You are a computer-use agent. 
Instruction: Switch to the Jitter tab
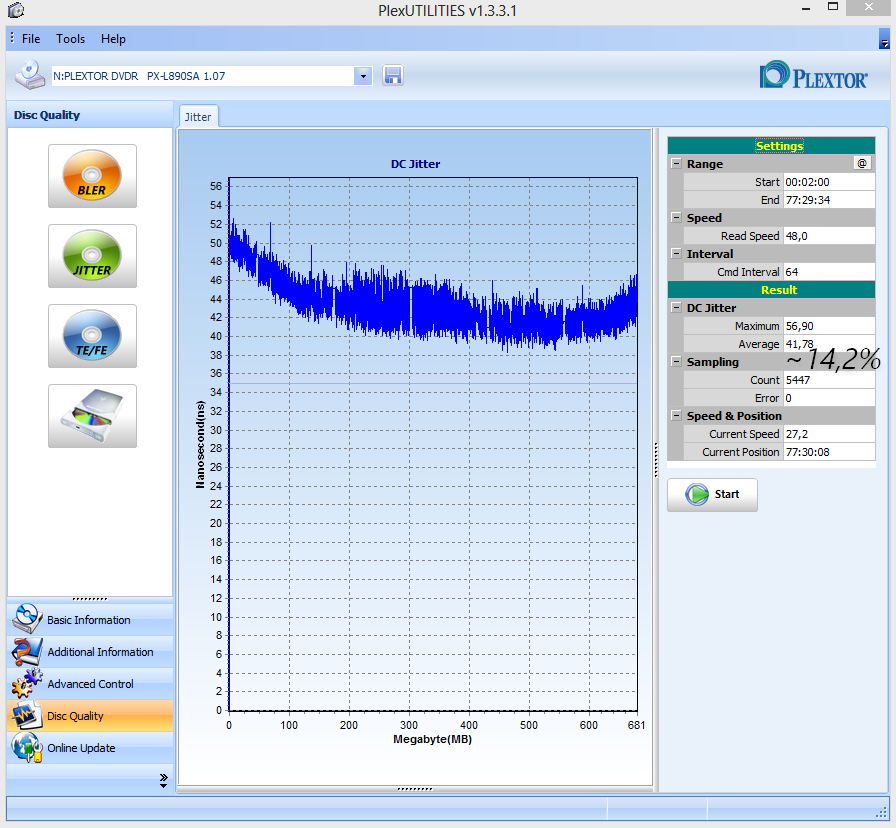coord(198,117)
